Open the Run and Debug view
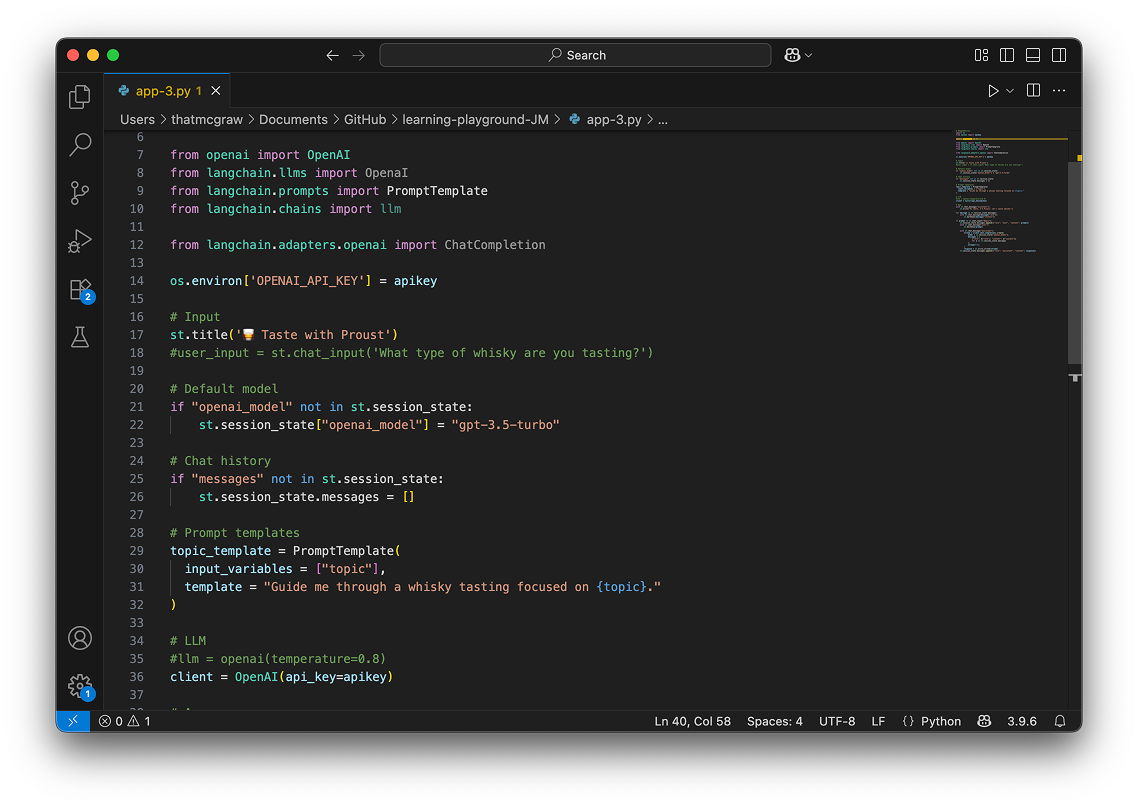This screenshot has height=806, width=1138. [x=80, y=241]
